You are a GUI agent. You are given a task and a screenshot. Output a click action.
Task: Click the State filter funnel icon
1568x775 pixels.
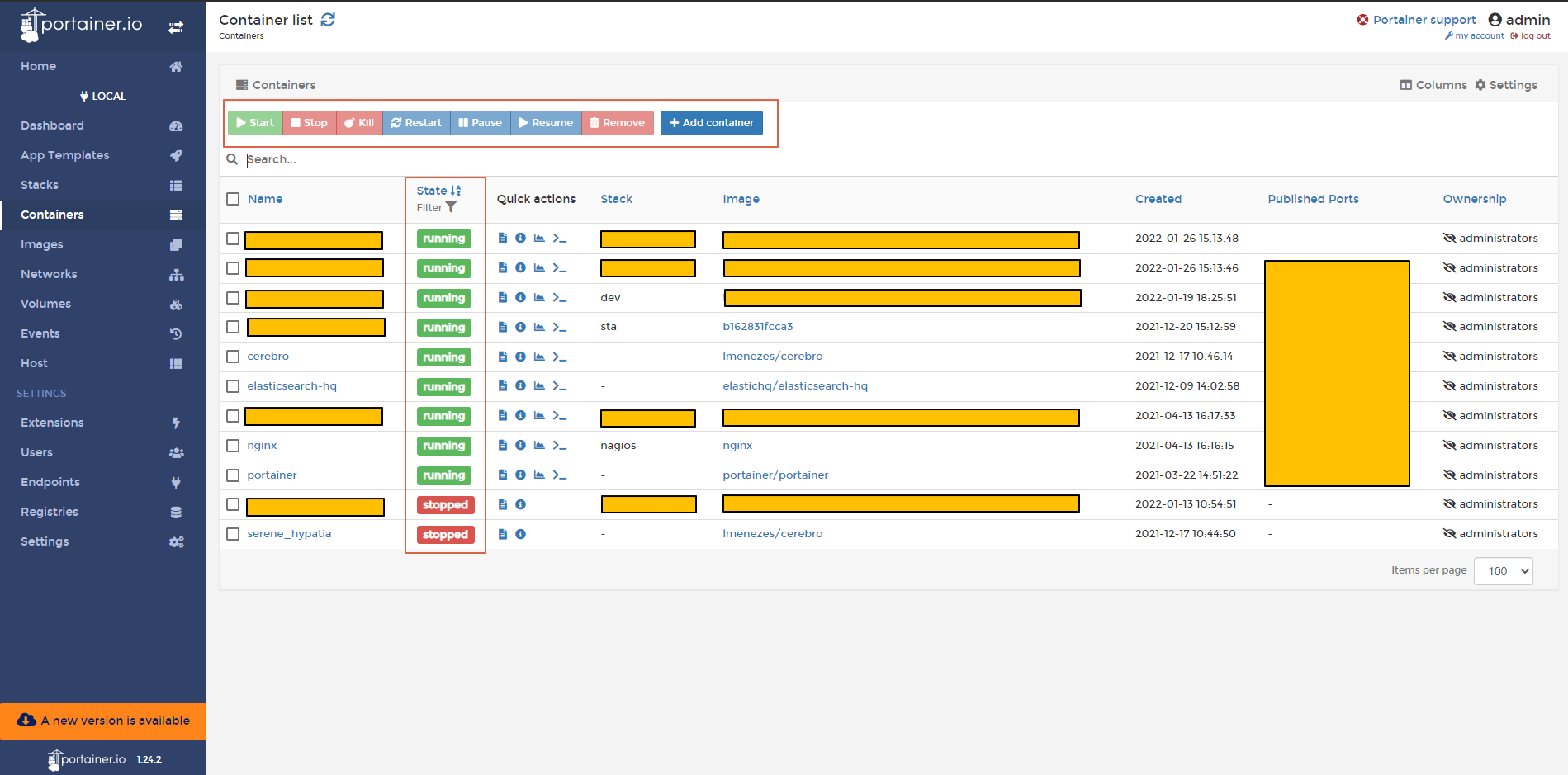(x=451, y=207)
